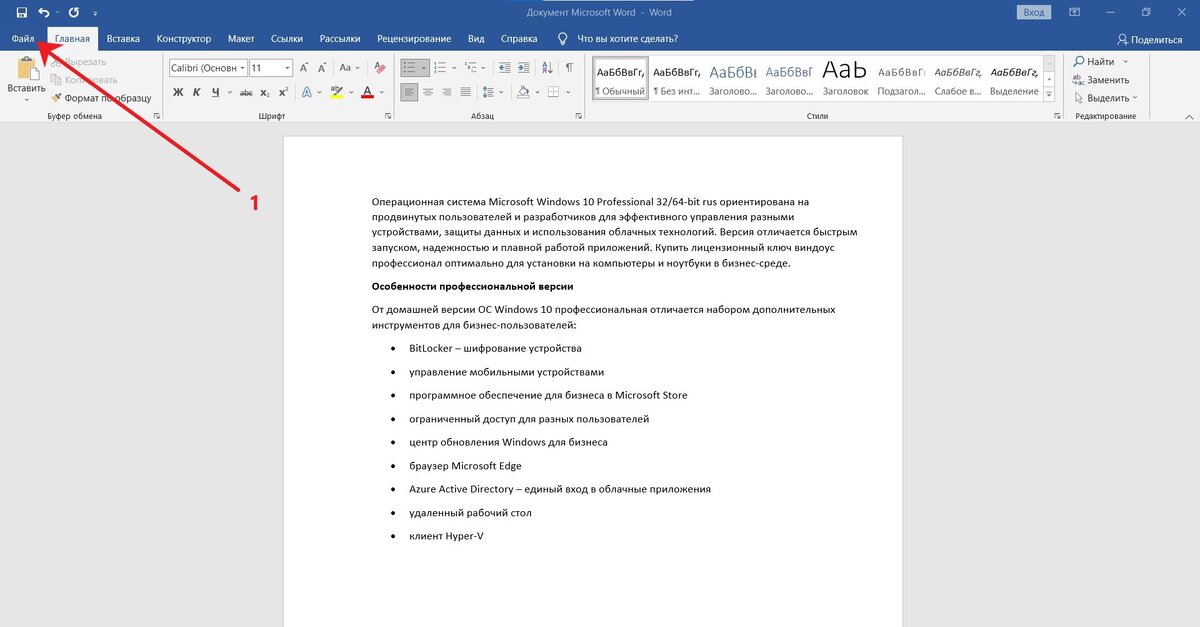The width and height of the screenshot is (1200, 627).
Task: Open Буфер обмена dialog launcher
Action: coord(156,117)
